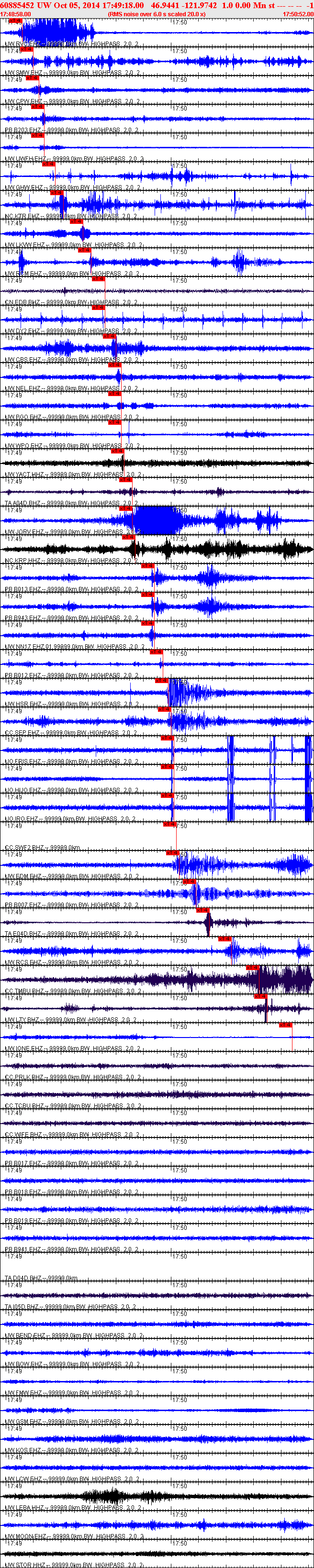The image size is (314, 1568).
Task: Select the UW JORV EHZ station label
Action: pyautogui.click(x=73, y=531)
